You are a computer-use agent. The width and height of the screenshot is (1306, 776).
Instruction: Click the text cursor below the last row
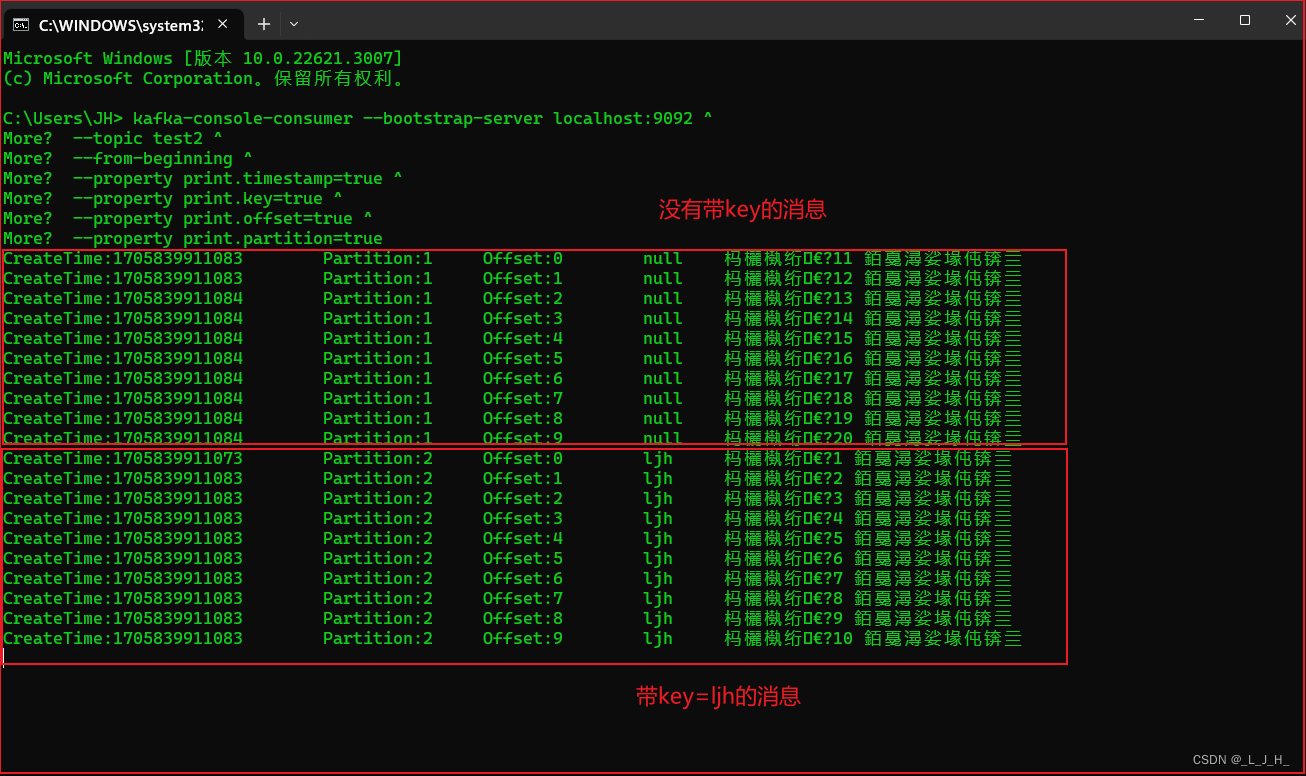click(4, 657)
